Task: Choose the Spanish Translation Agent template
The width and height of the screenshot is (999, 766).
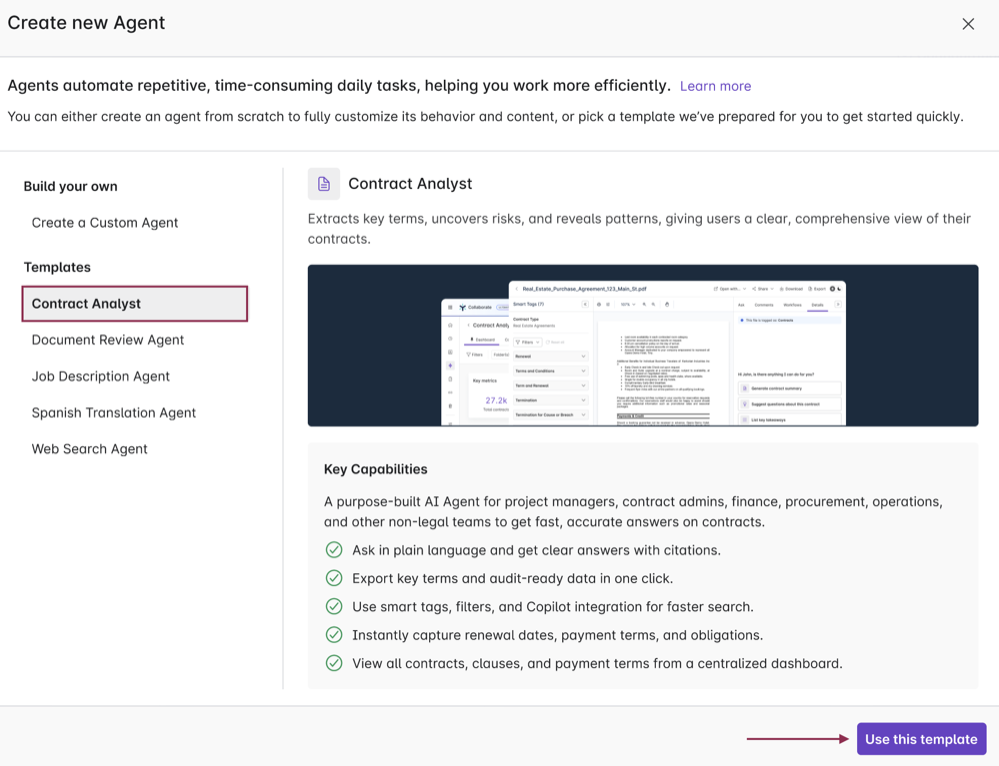Action: 114,412
